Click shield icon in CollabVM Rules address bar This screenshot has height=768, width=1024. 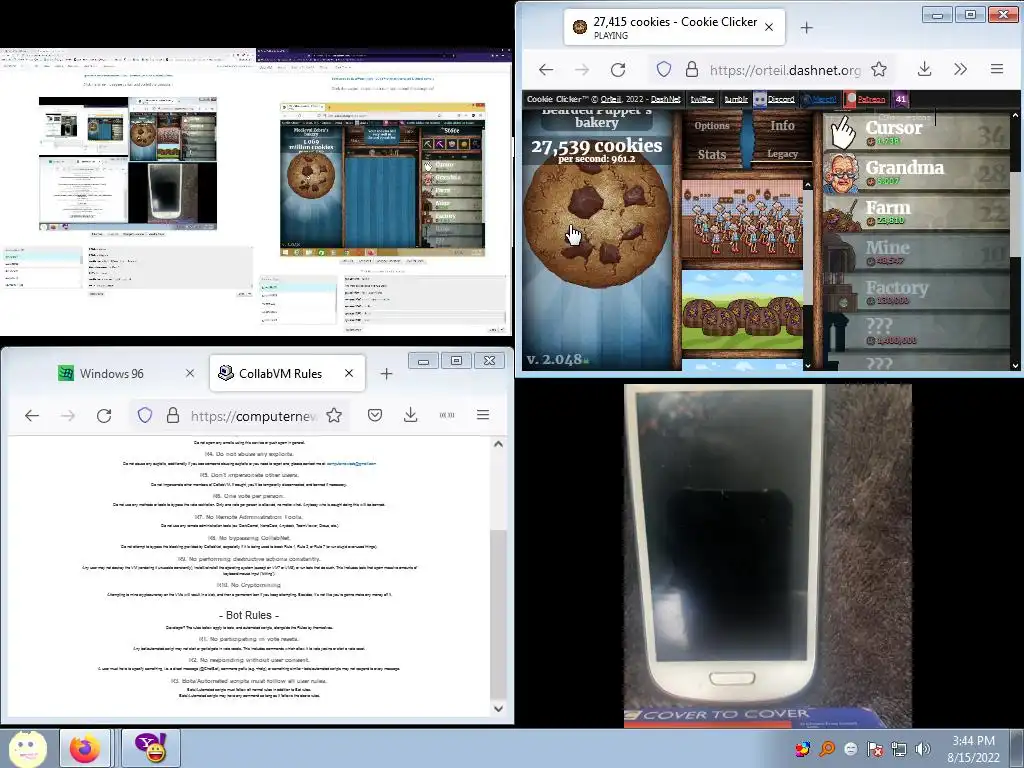point(145,415)
